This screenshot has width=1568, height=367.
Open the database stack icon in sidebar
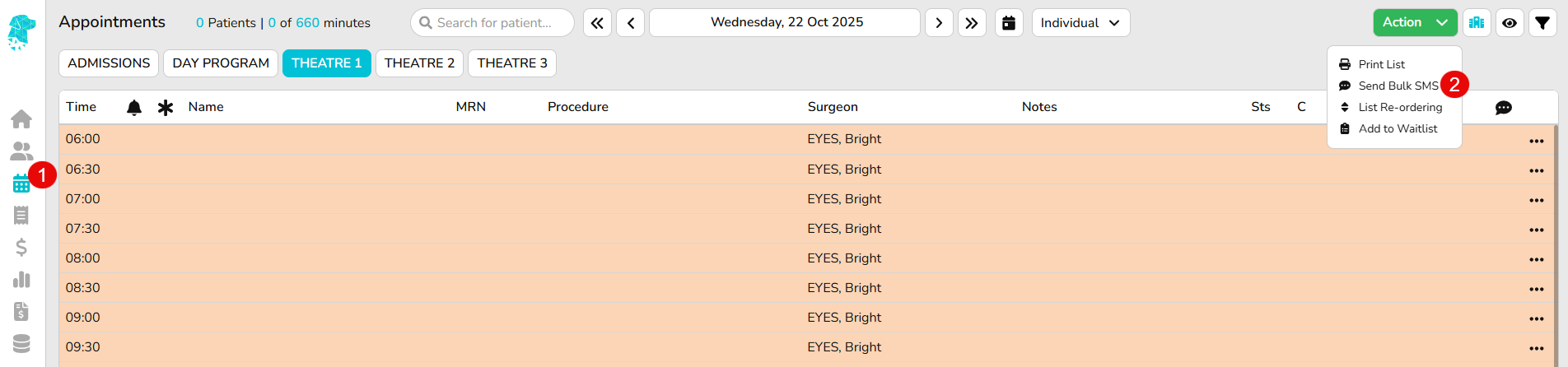tap(21, 343)
